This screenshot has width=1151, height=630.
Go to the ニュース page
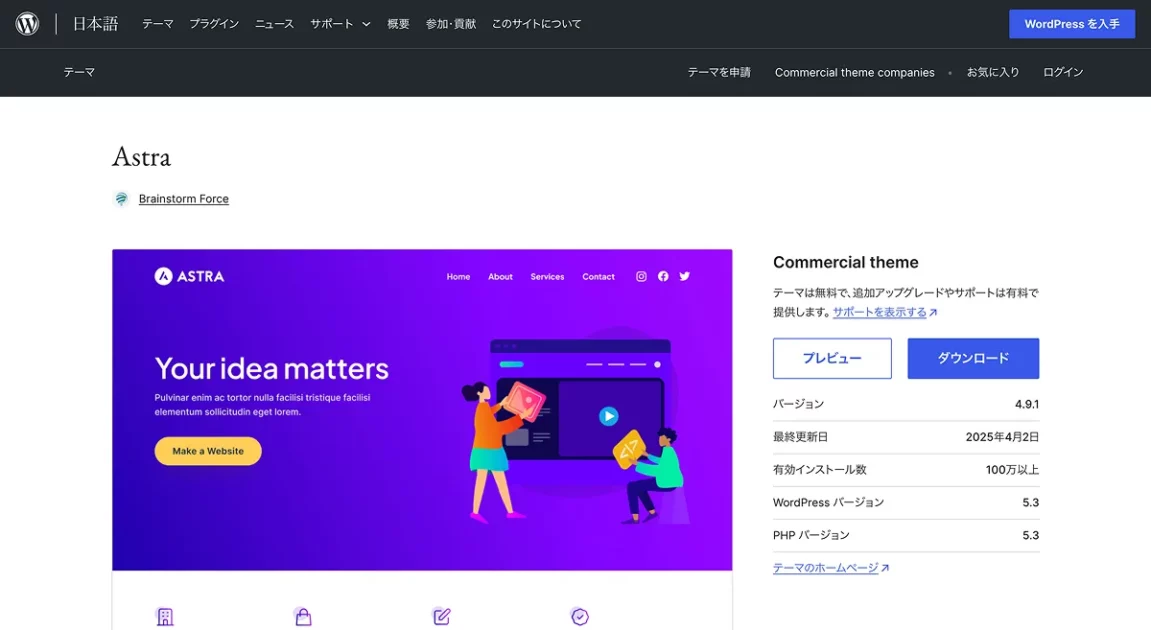pos(274,24)
